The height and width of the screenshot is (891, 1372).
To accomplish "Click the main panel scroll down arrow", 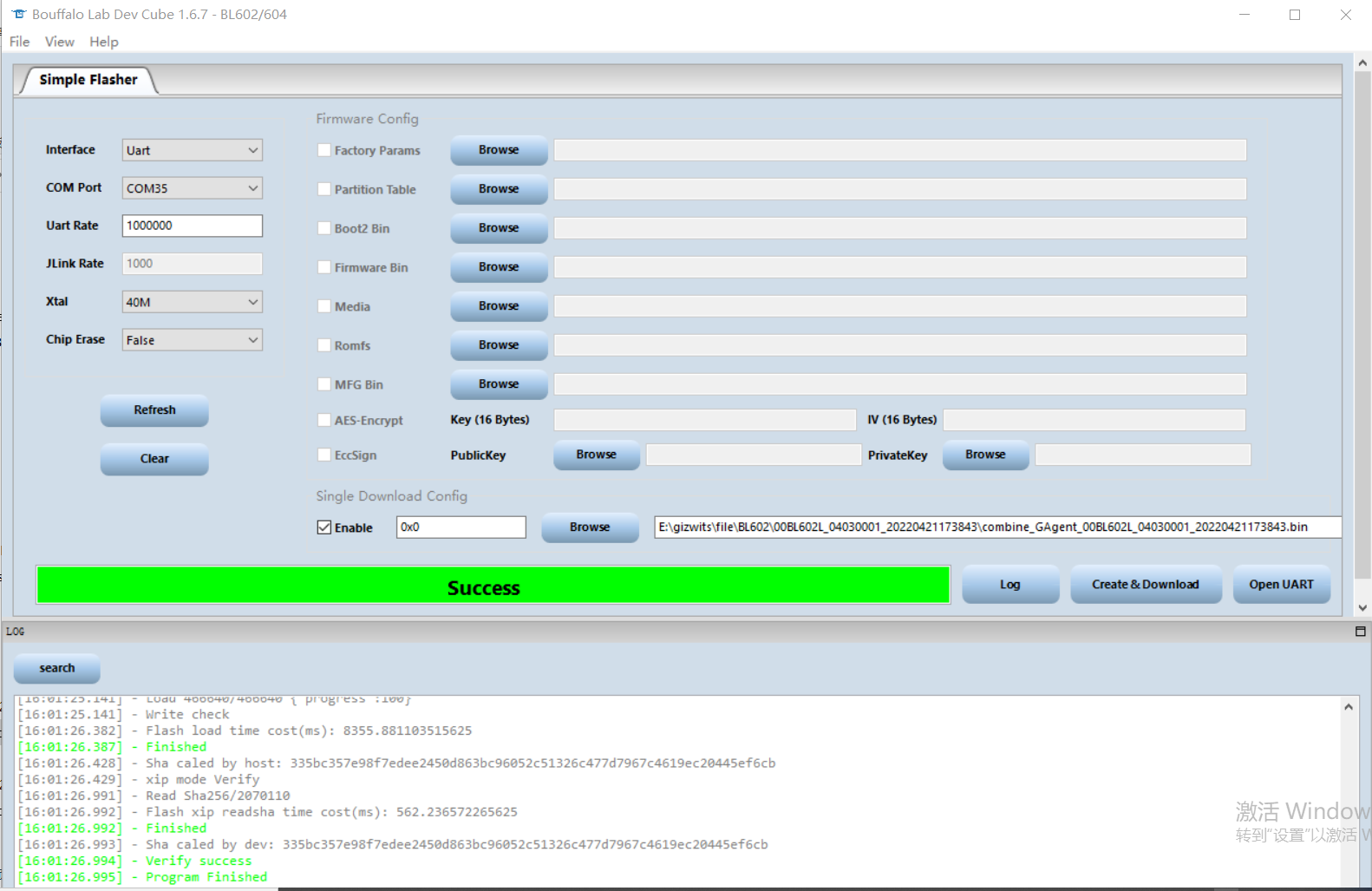I will 1362,608.
